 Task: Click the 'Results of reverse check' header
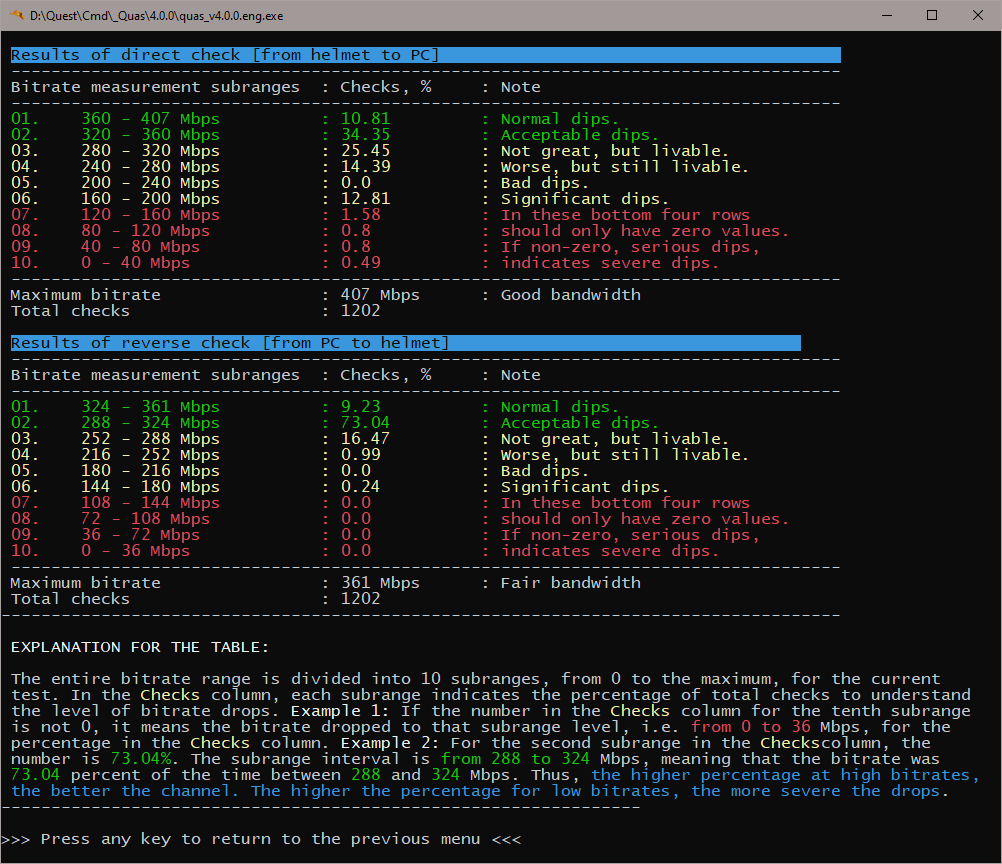406,343
